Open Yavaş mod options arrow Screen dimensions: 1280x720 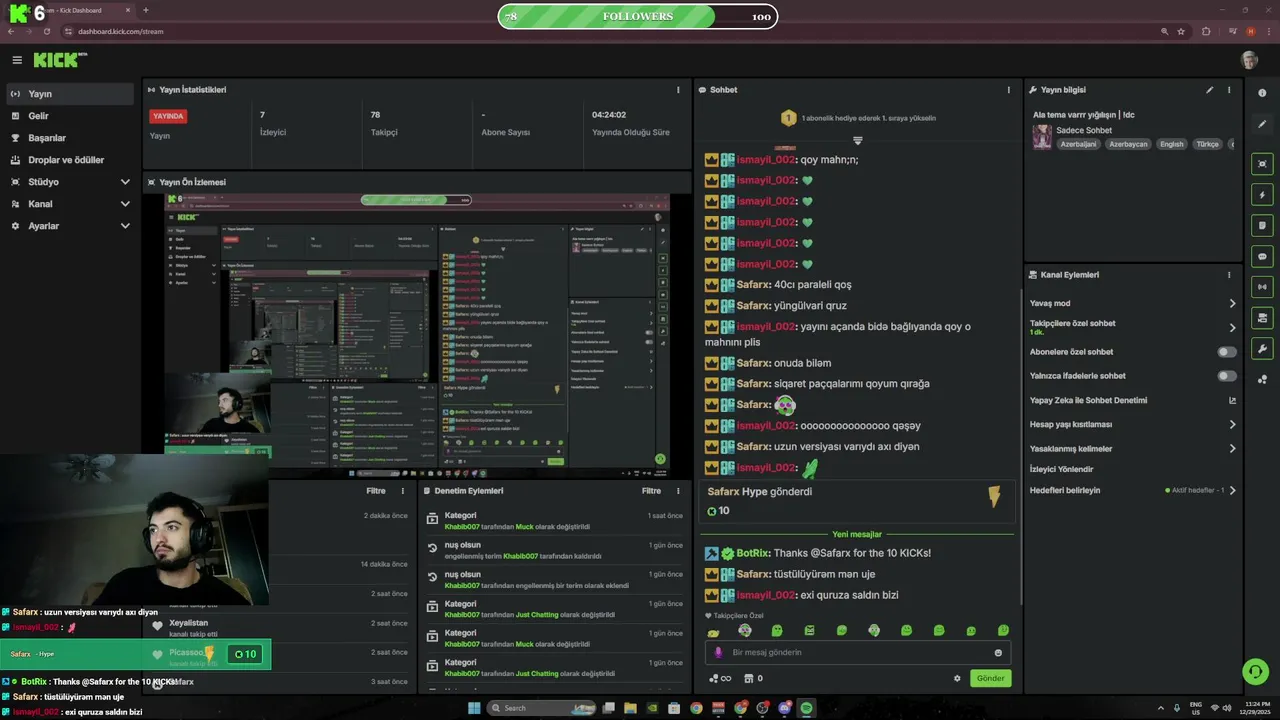pos(1232,303)
